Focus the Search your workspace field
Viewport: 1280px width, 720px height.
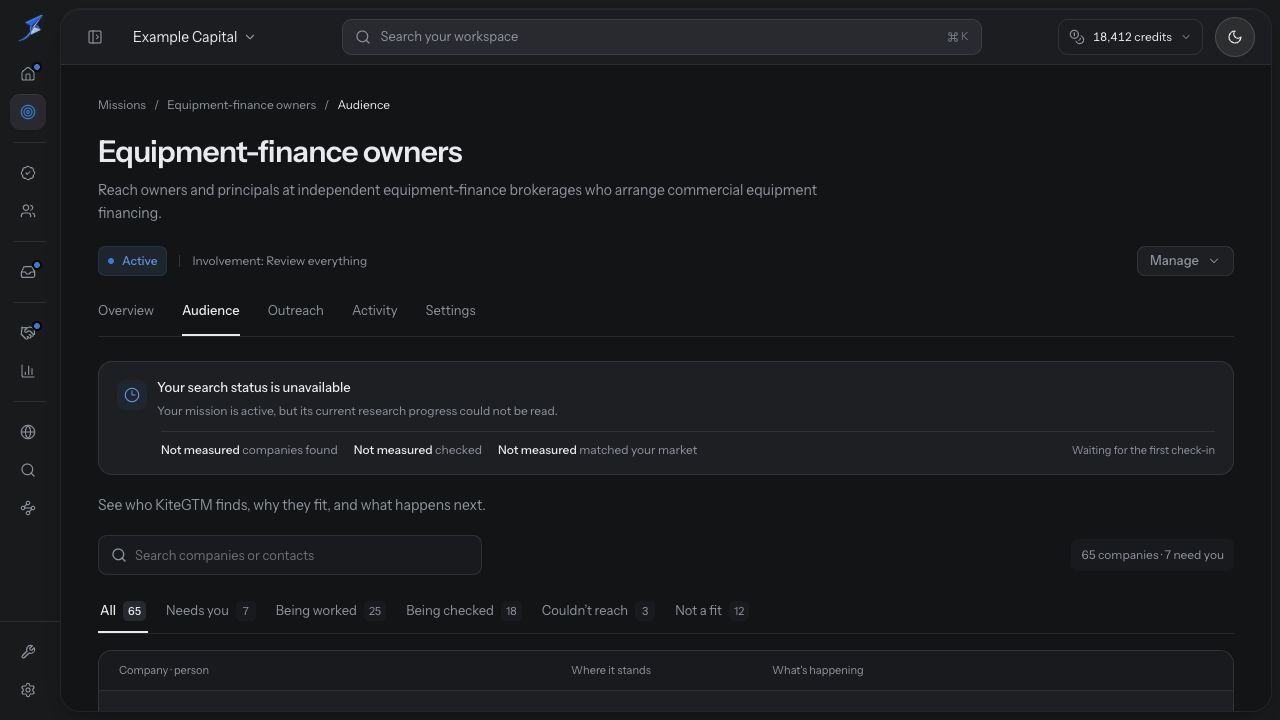(x=661, y=37)
